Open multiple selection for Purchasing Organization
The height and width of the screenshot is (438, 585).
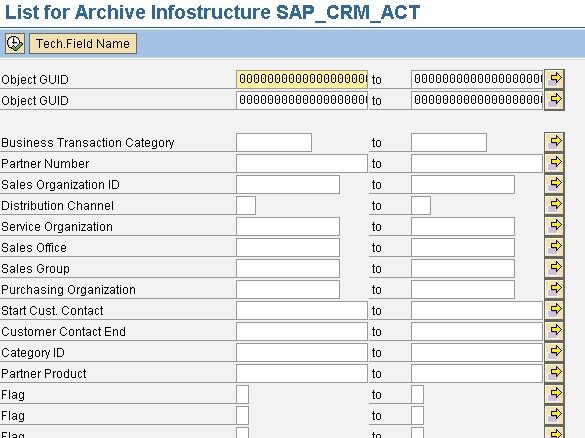pos(554,289)
